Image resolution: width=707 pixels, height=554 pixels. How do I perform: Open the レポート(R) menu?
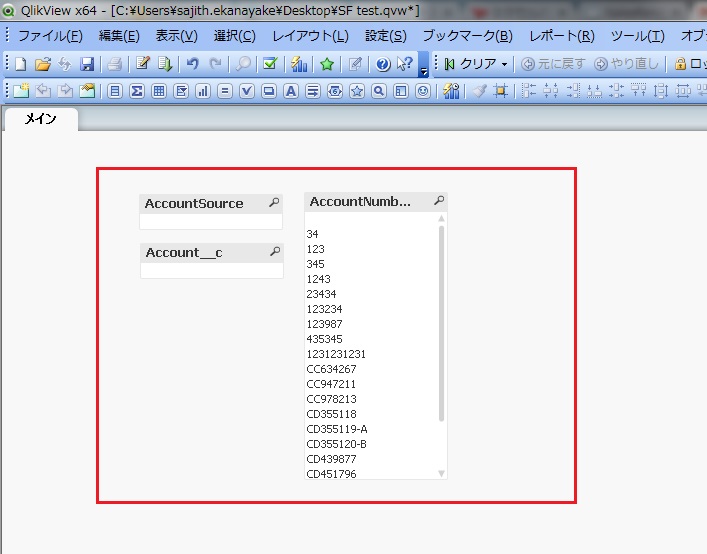[x=562, y=36]
